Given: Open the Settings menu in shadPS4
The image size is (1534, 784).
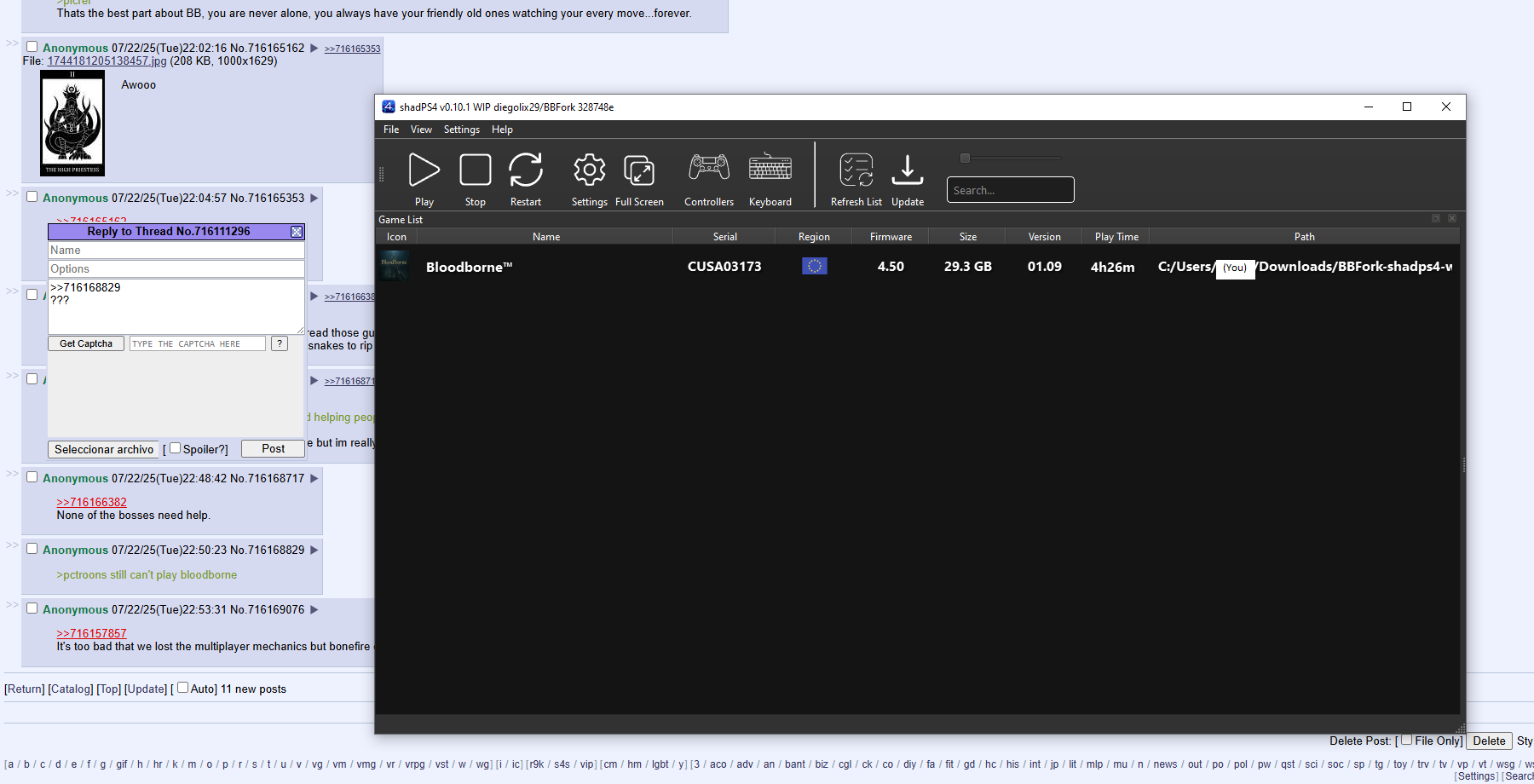Looking at the screenshot, I should (462, 130).
